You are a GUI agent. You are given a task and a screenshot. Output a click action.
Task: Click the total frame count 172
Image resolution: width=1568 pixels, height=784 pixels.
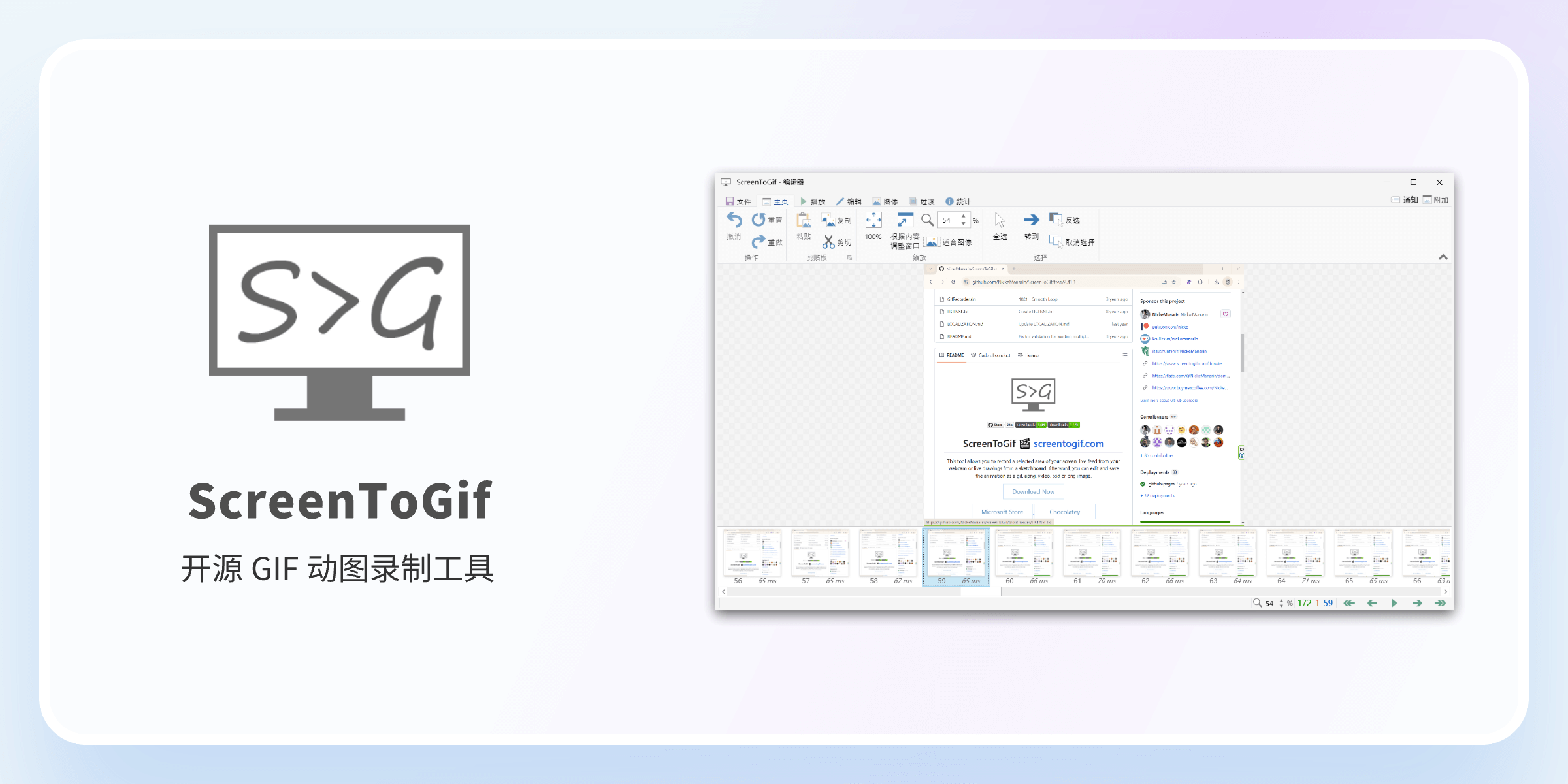click(x=1304, y=603)
